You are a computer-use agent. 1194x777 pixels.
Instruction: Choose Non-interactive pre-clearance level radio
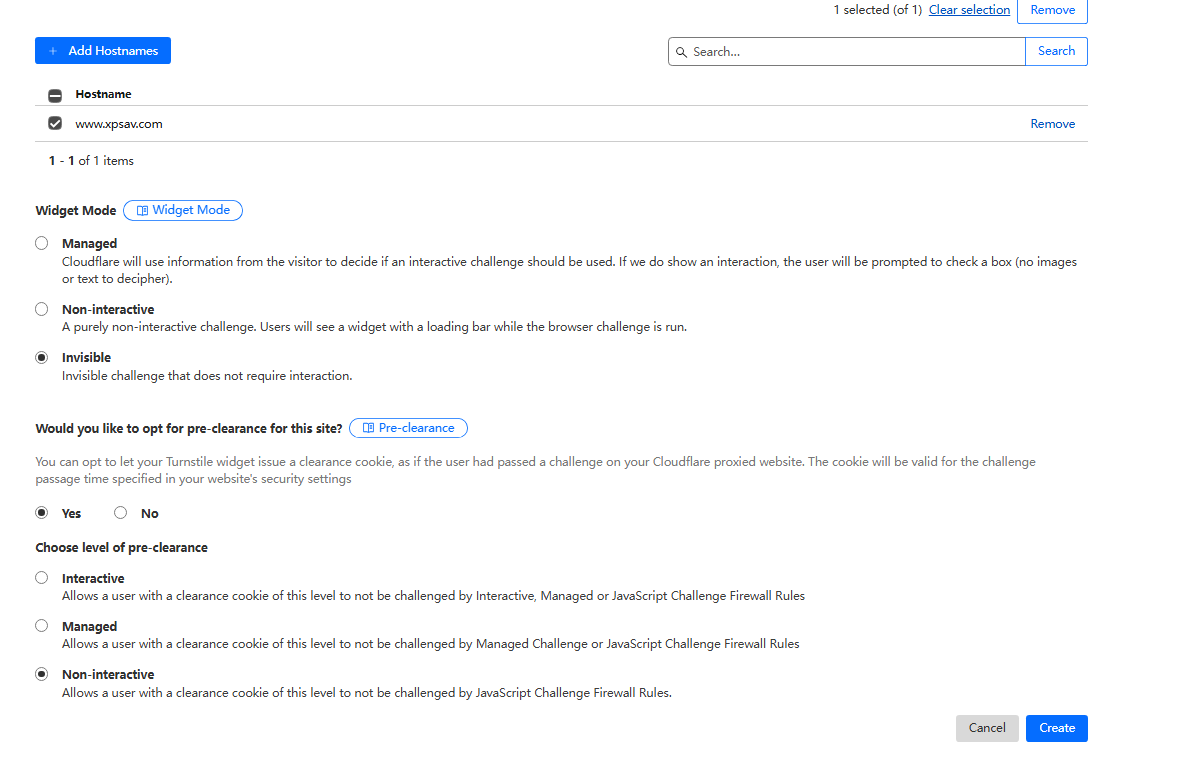(x=41, y=674)
